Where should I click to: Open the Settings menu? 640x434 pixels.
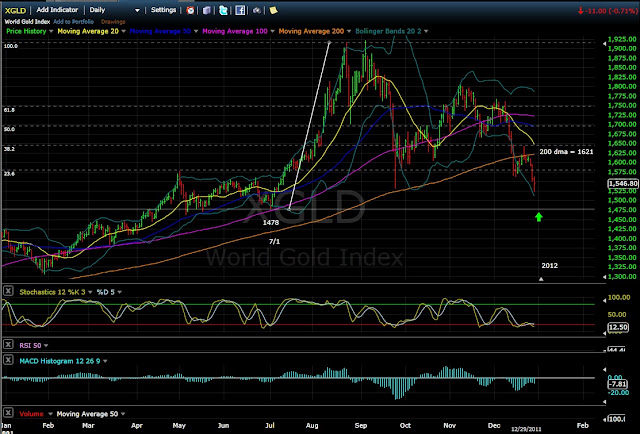(x=163, y=10)
